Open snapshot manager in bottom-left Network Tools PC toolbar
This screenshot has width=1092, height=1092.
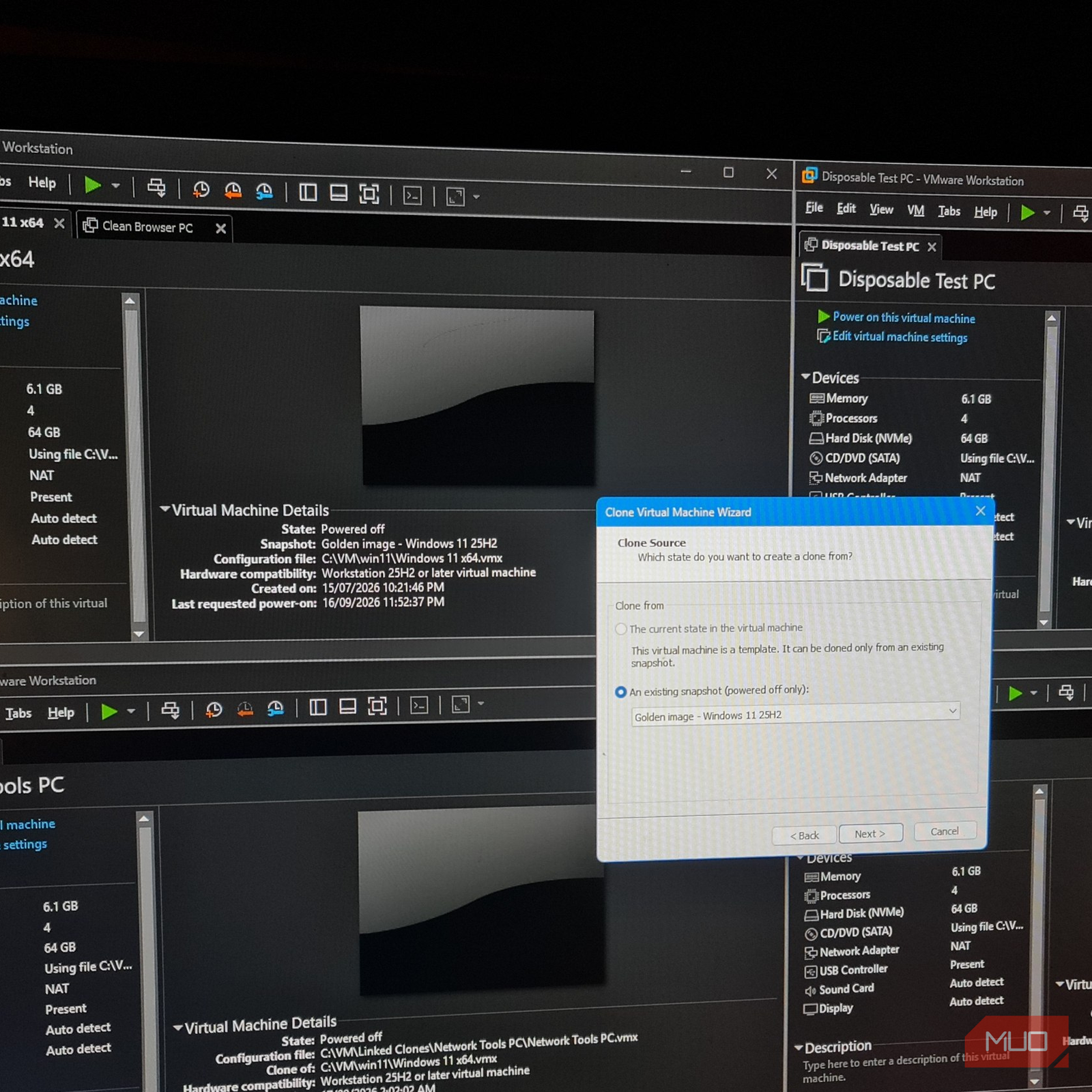(x=276, y=708)
